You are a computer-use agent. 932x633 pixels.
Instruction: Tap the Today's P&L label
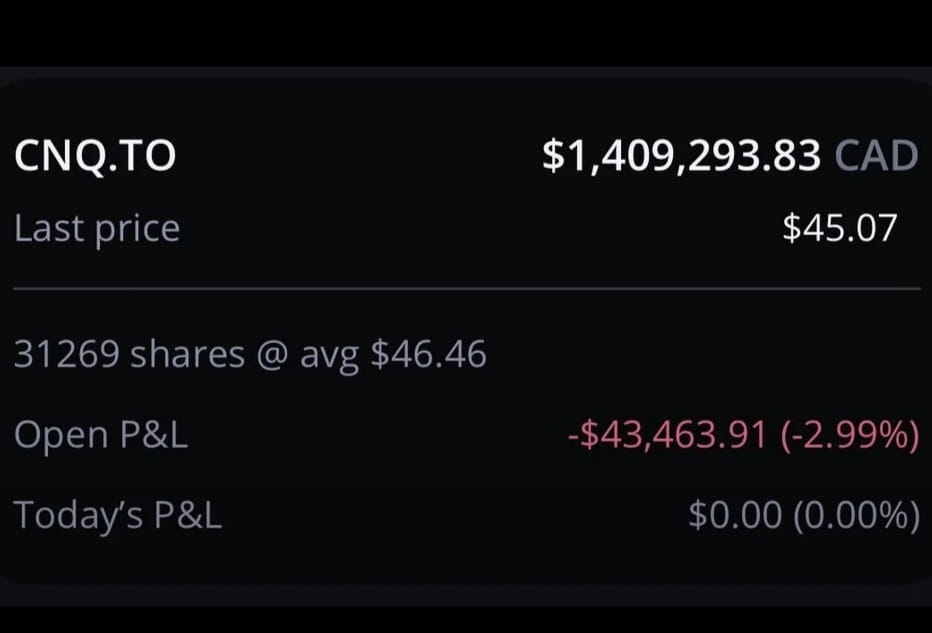coord(118,515)
